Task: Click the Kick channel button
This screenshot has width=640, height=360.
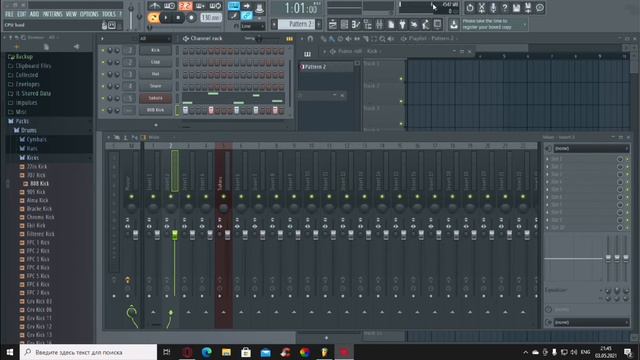Action: point(155,50)
